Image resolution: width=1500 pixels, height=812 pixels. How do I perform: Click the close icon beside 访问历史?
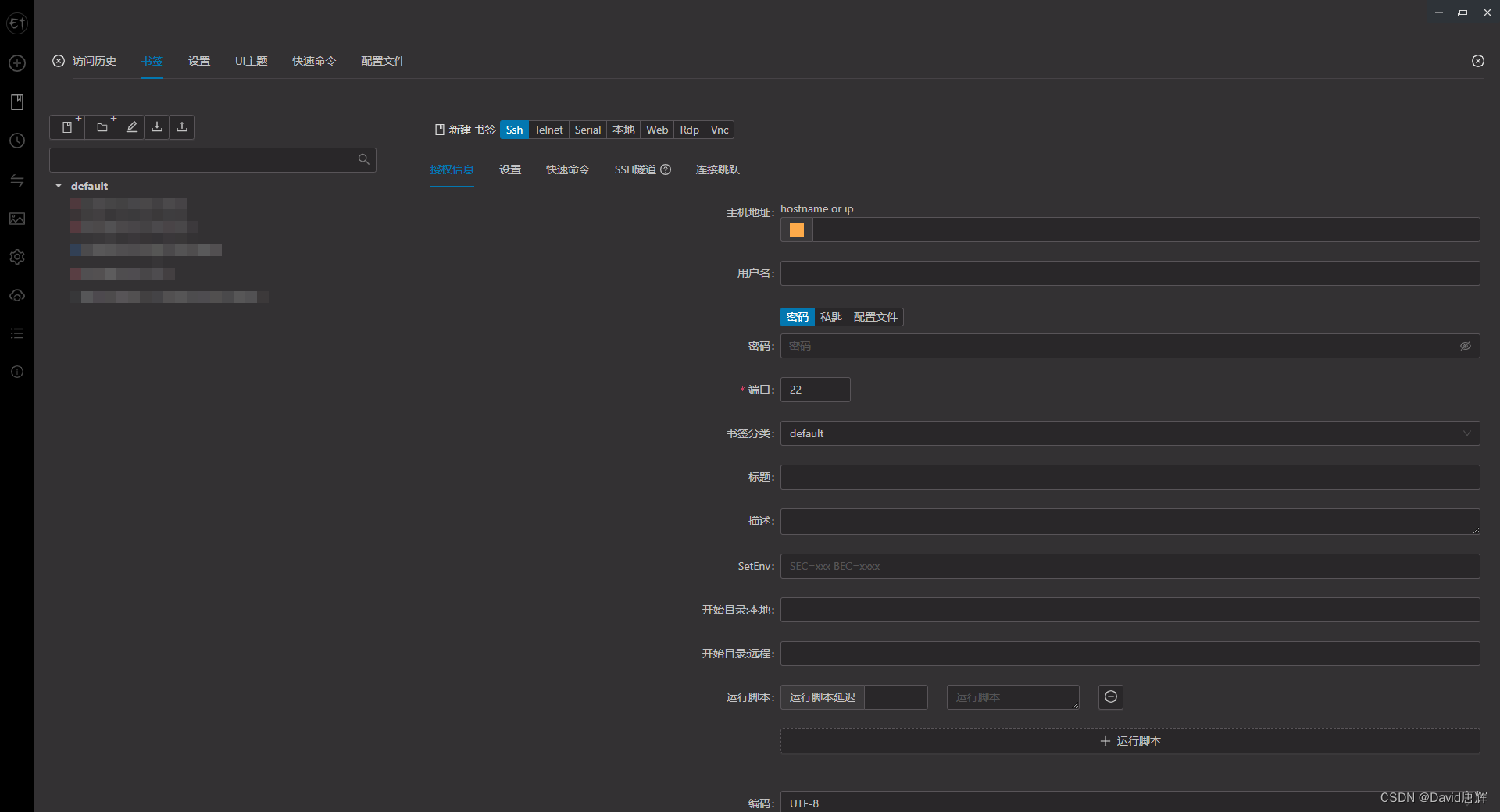pyautogui.click(x=59, y=61)
